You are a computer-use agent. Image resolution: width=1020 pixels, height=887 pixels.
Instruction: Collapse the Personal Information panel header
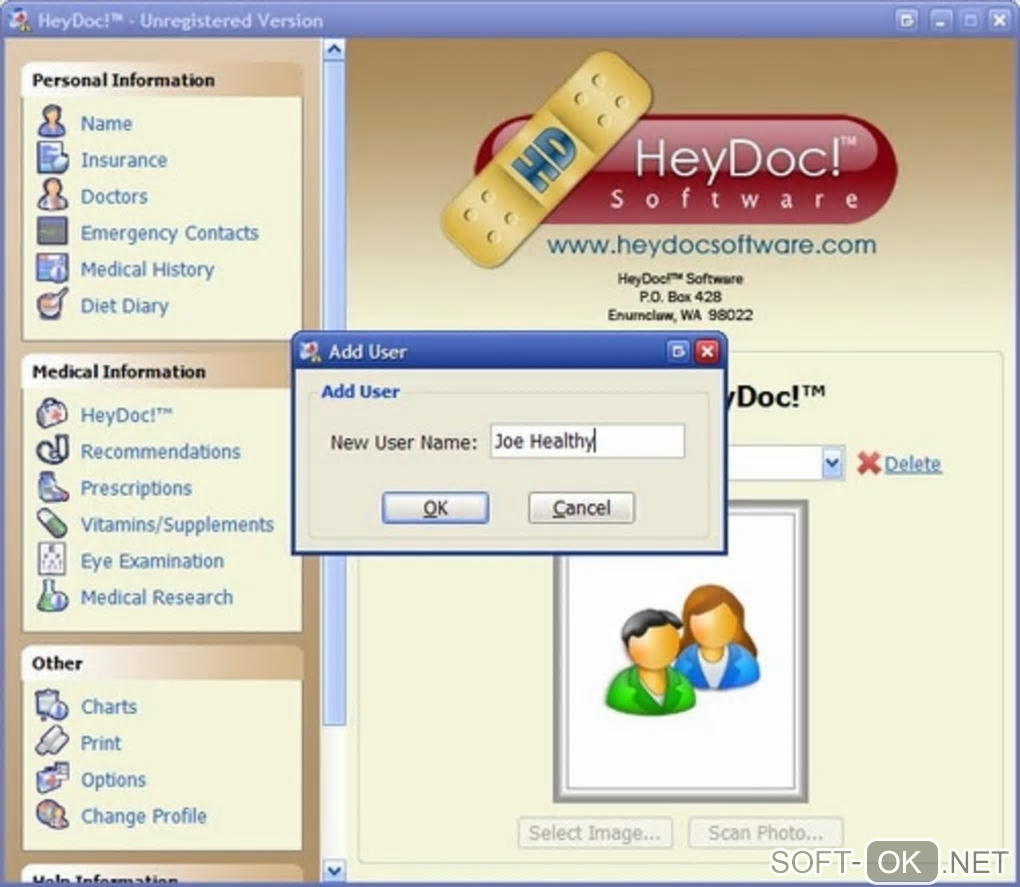point(162,80)
